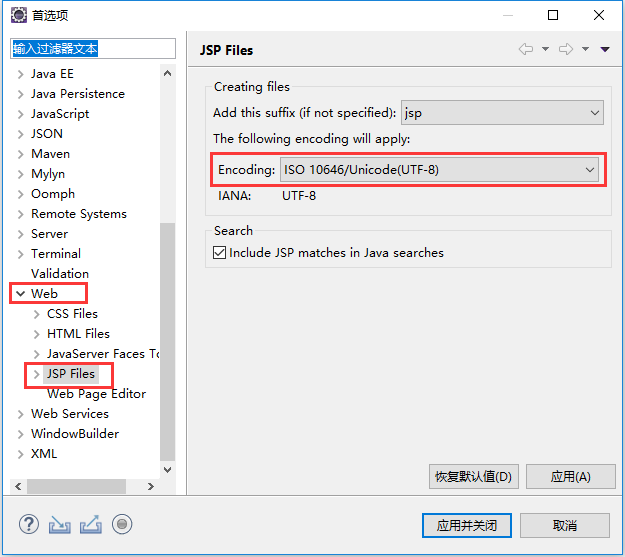Open the Encoding combo box
This screenshot has height=557, width=625.
click(x=439, y=170)
